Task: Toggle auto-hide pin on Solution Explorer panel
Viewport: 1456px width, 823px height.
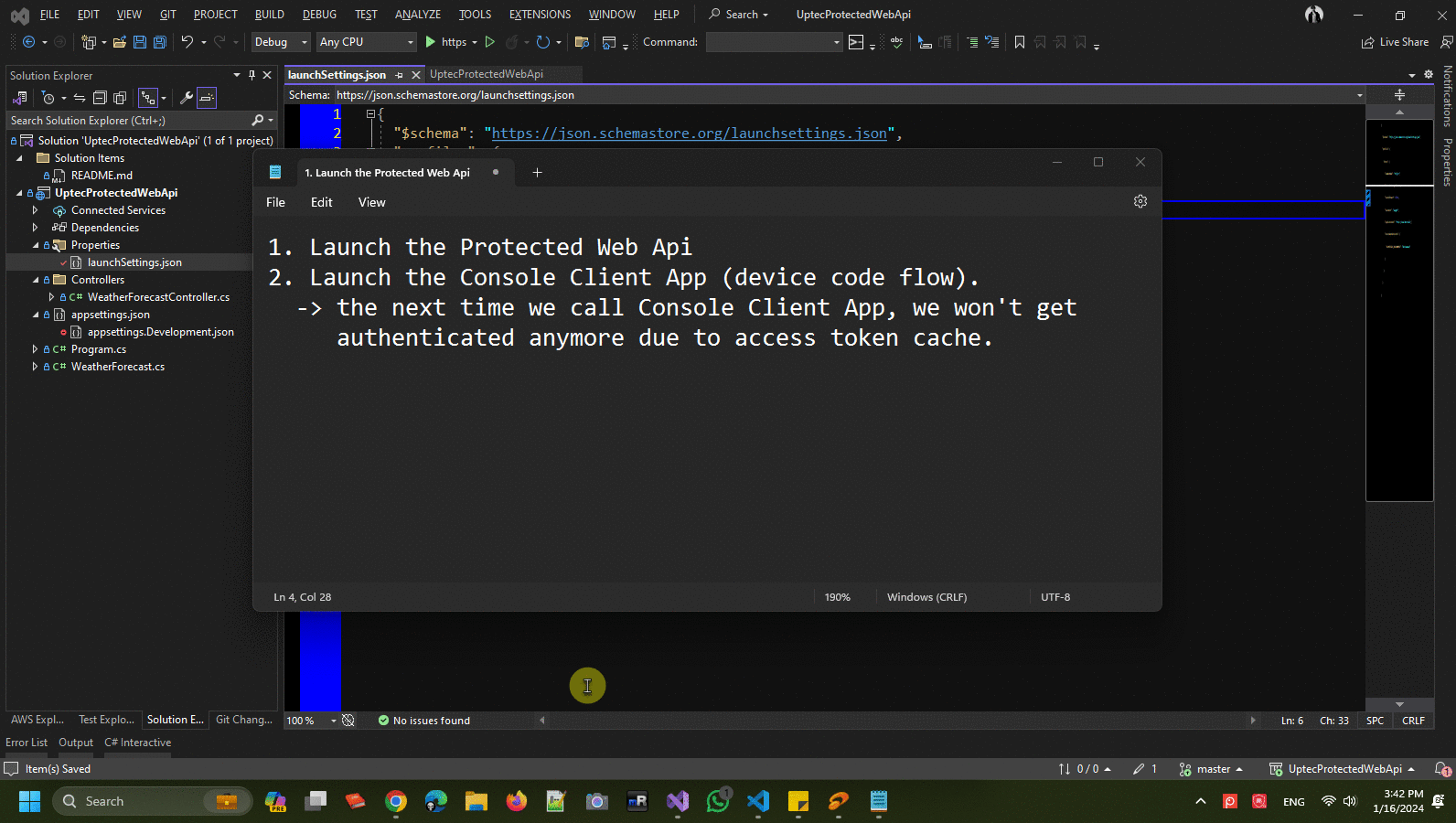Action: pos(252,75)
